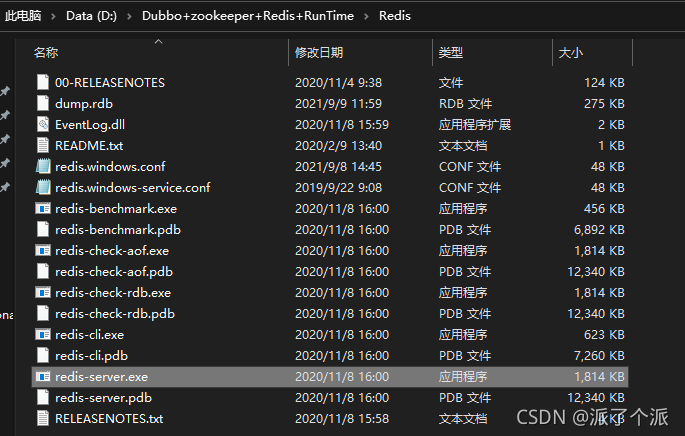Screen dimensions: 685x436
Task: Click the 2019/9/22 9:08 date cell
Action: click(x=338, y=187)
